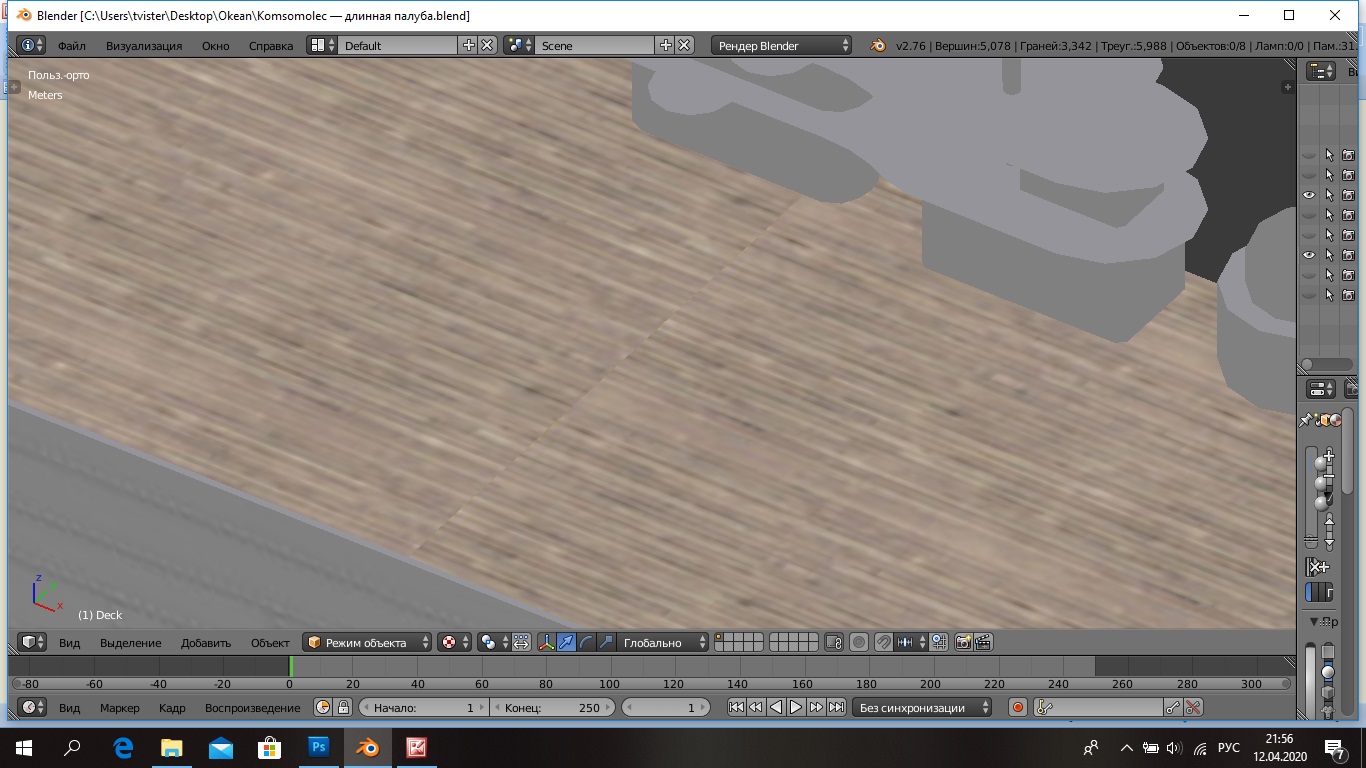Toggle visibility eye of third outliner row
Image resolution: width=1366 pixels, height=768 pixels.
pyautogui.click(x=1309, y=195)
